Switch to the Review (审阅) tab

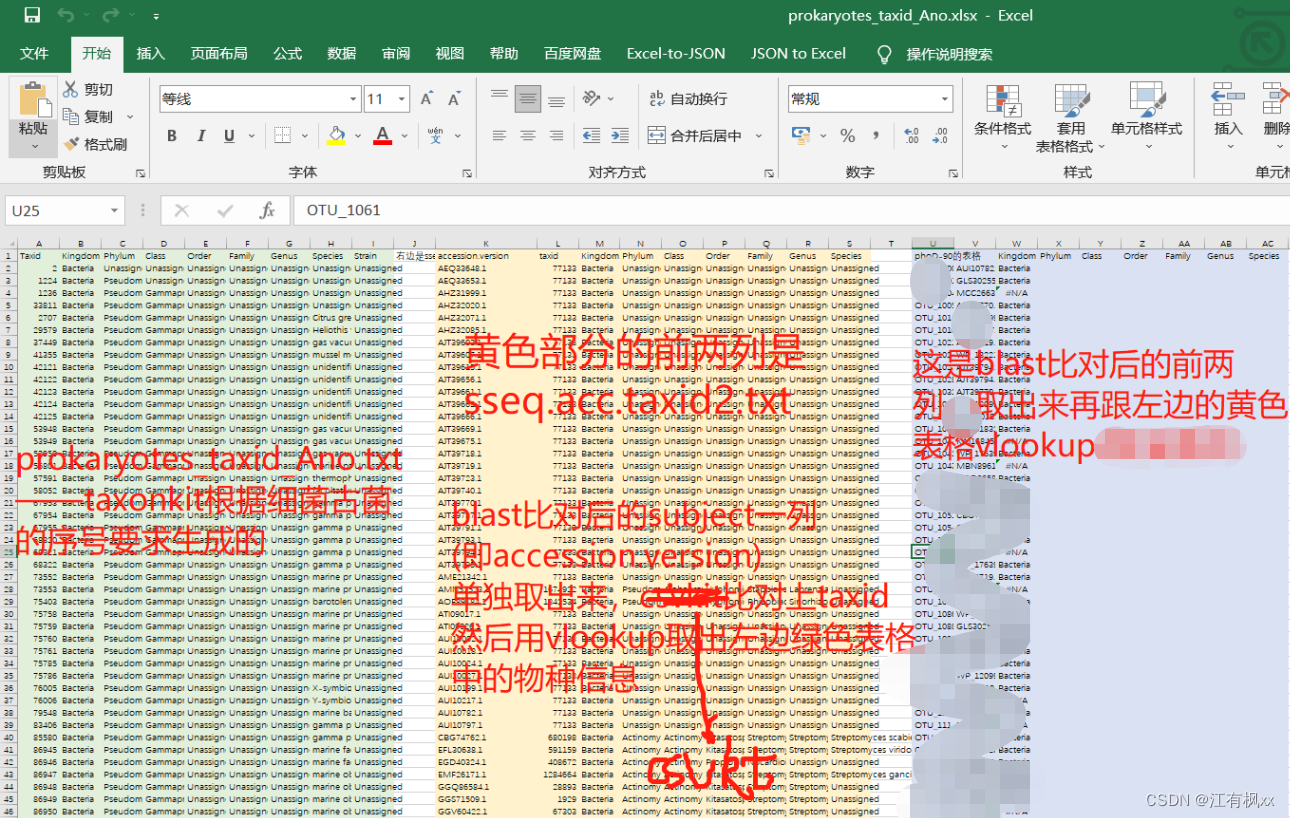(x=396, y=53)
